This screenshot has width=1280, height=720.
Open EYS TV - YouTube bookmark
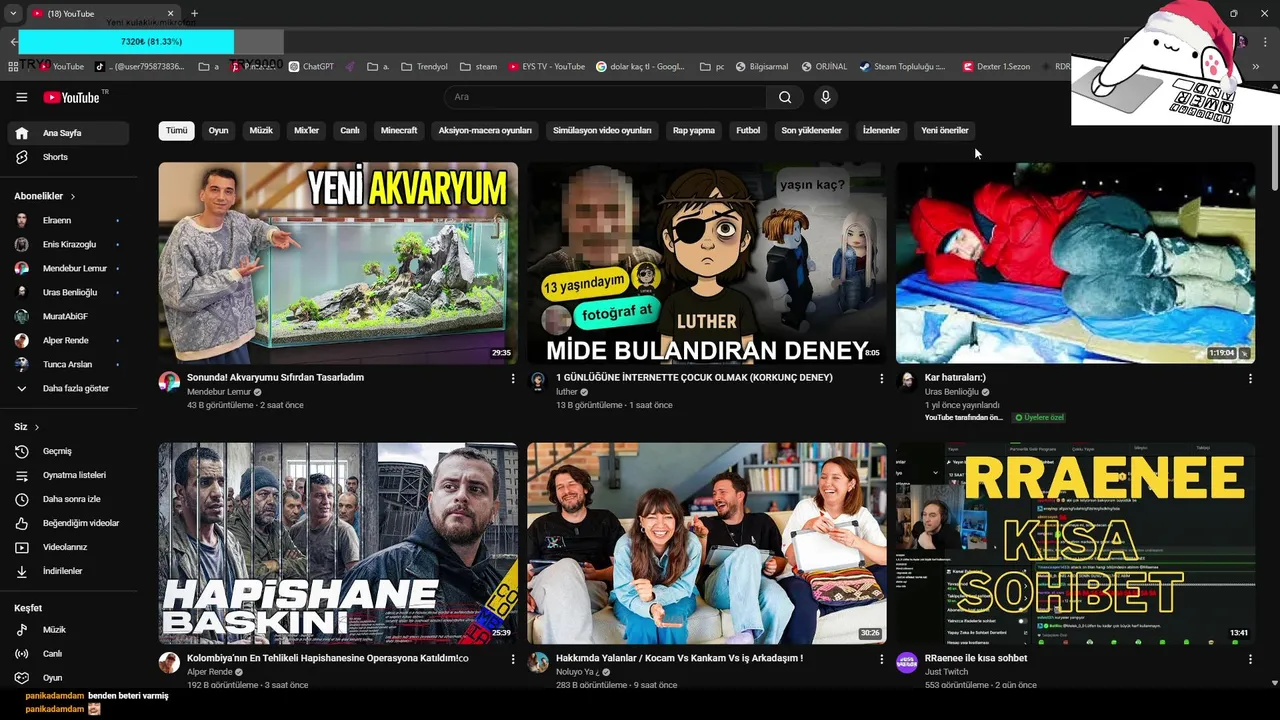pos(546,67)
